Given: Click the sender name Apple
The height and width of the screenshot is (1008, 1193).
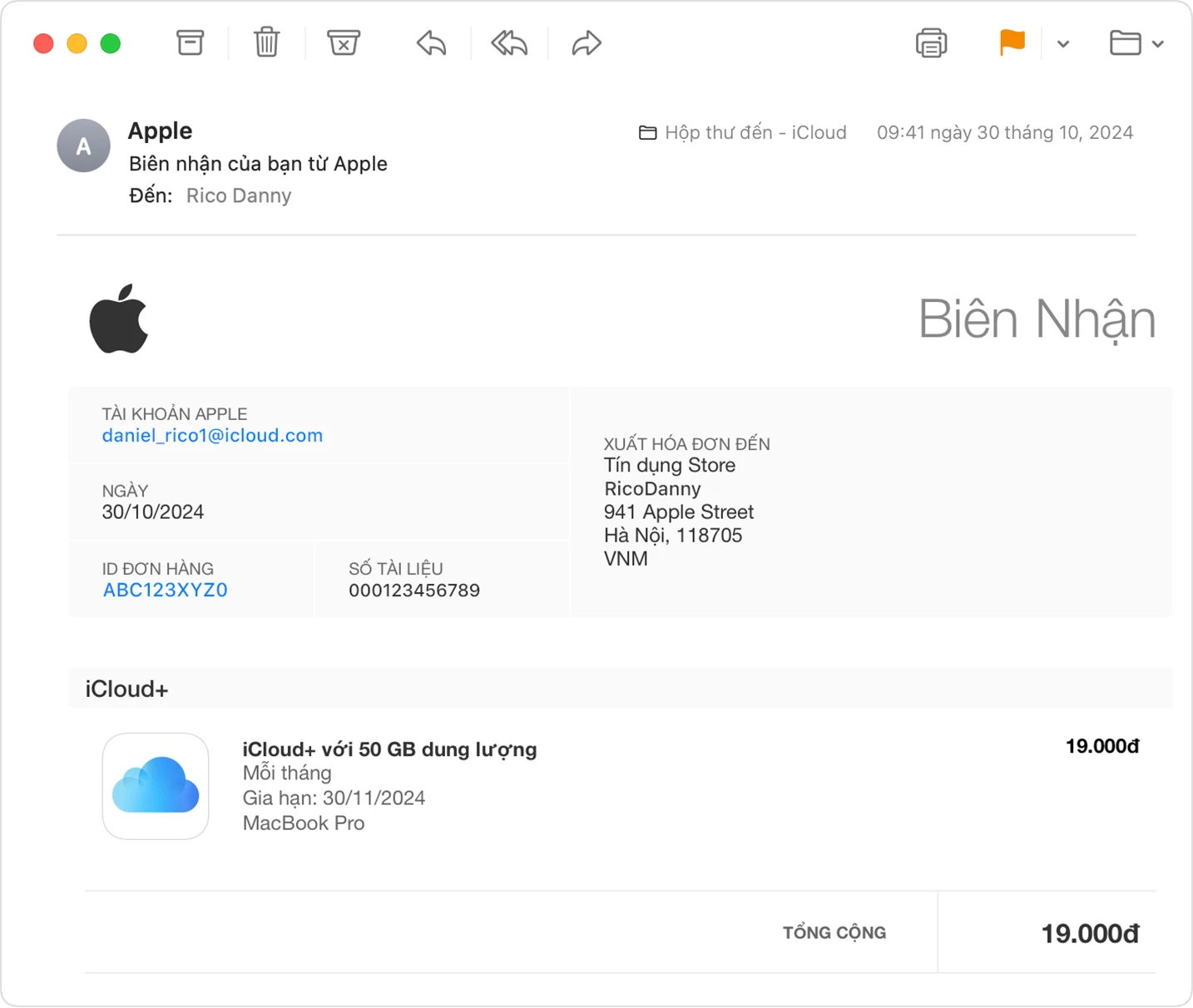Looking at the screenshot, I should pyautogui.click(x=160, y=131).
